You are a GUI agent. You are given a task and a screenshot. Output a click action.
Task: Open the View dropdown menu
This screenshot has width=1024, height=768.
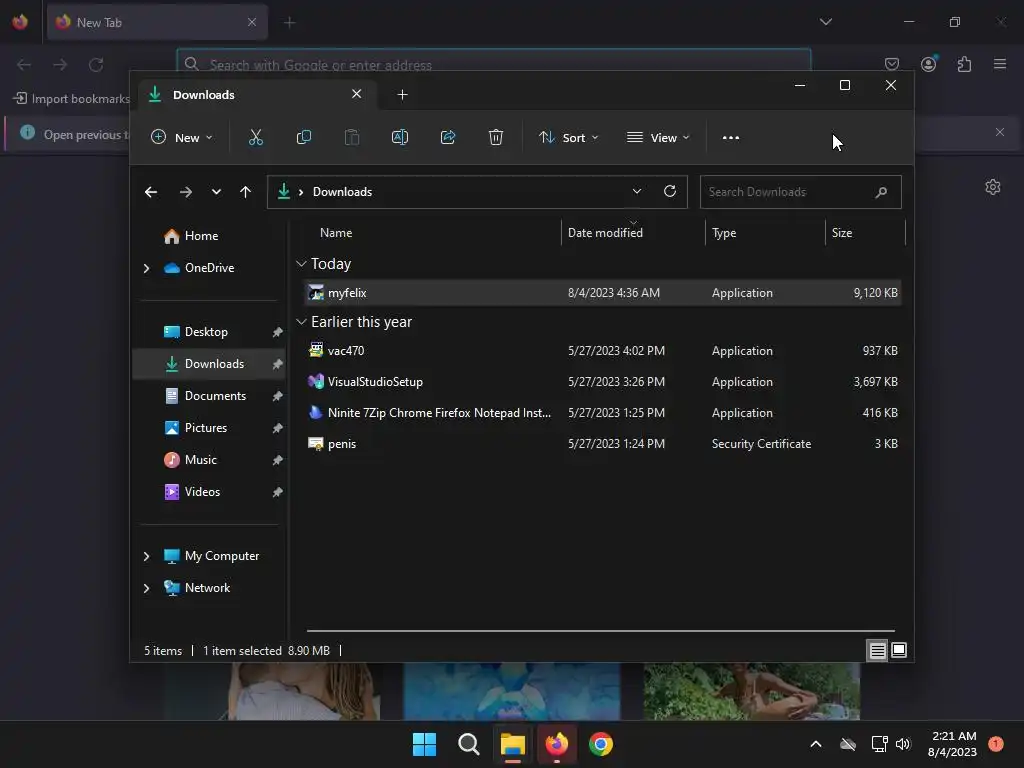coord(658,138)
